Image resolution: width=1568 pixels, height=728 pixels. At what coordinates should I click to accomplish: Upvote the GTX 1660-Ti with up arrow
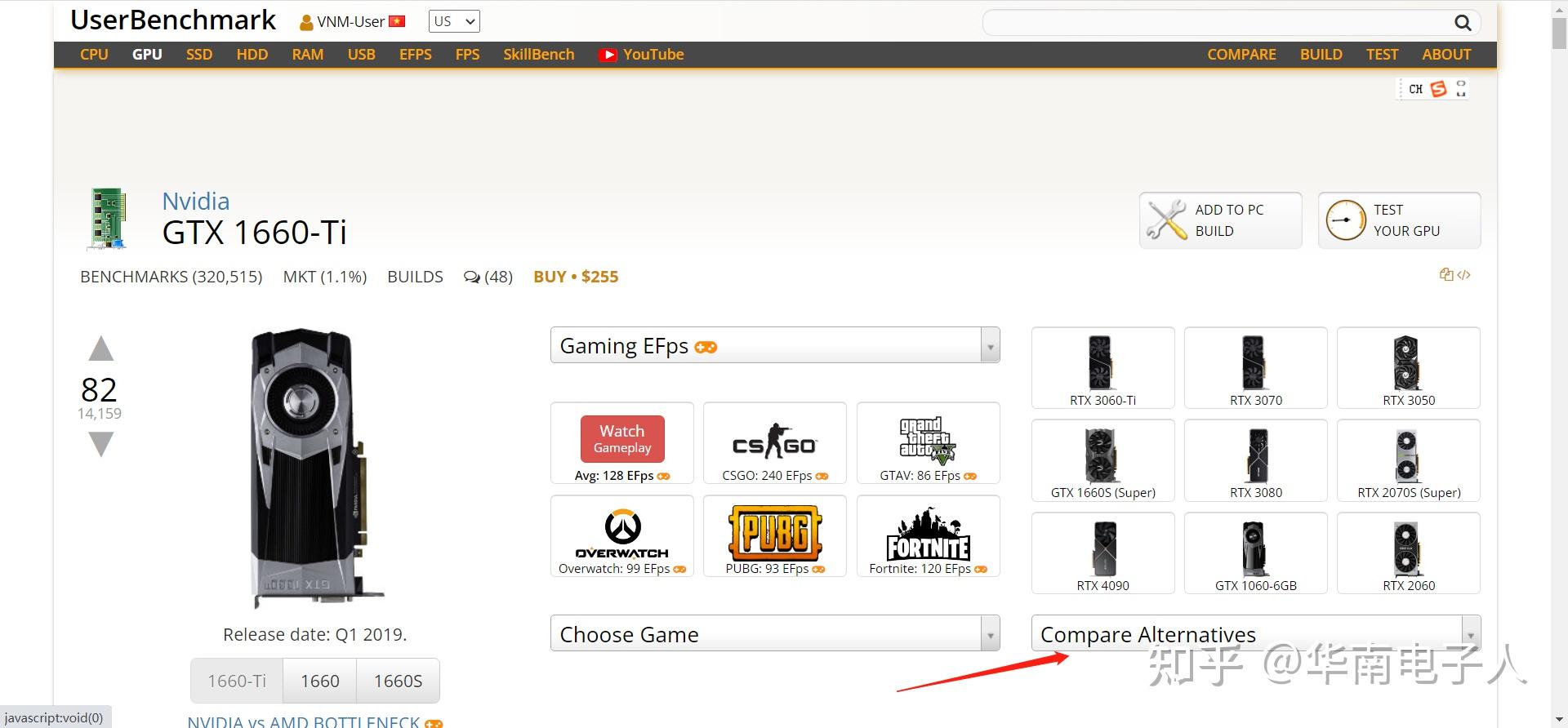[x=101, y=348]
